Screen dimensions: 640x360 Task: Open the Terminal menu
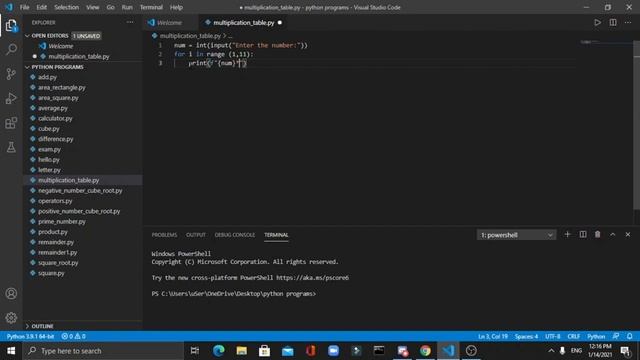pos(151,7)
